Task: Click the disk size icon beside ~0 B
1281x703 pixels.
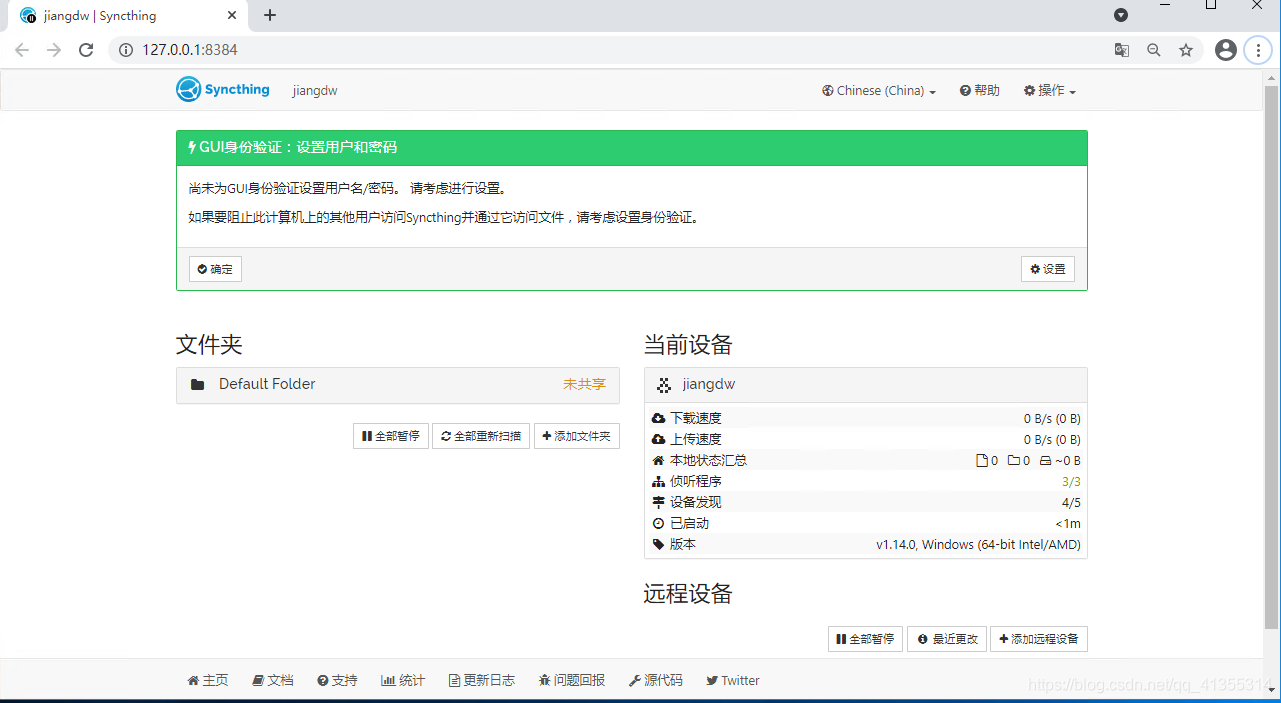Action: 1045,460
